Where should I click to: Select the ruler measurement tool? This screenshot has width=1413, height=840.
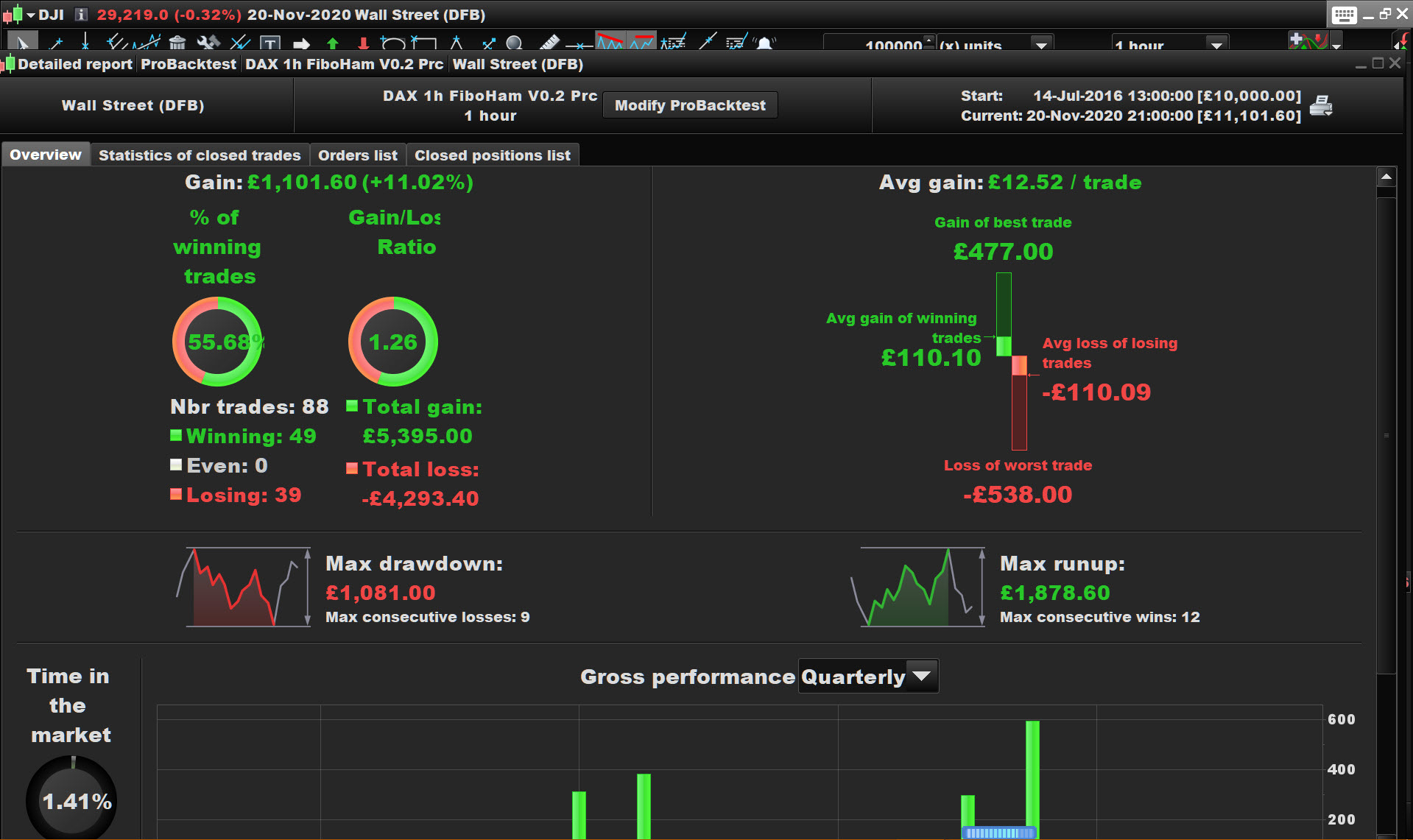coord(549,43)
